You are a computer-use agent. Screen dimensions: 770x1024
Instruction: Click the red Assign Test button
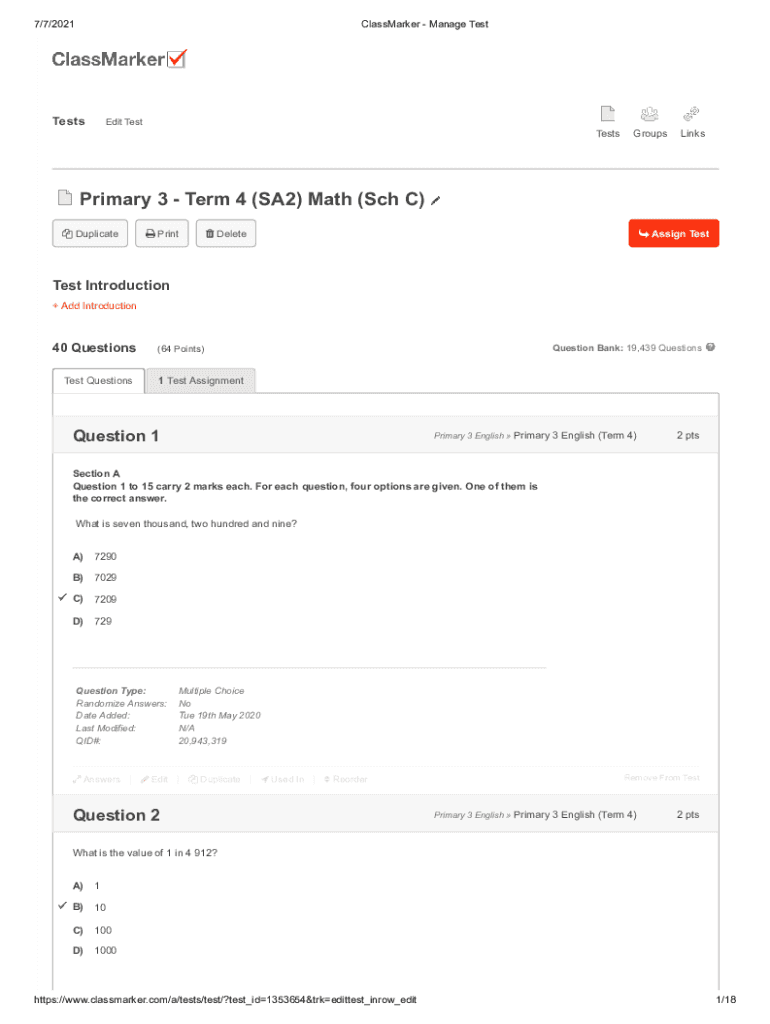[x=673, y=234]
